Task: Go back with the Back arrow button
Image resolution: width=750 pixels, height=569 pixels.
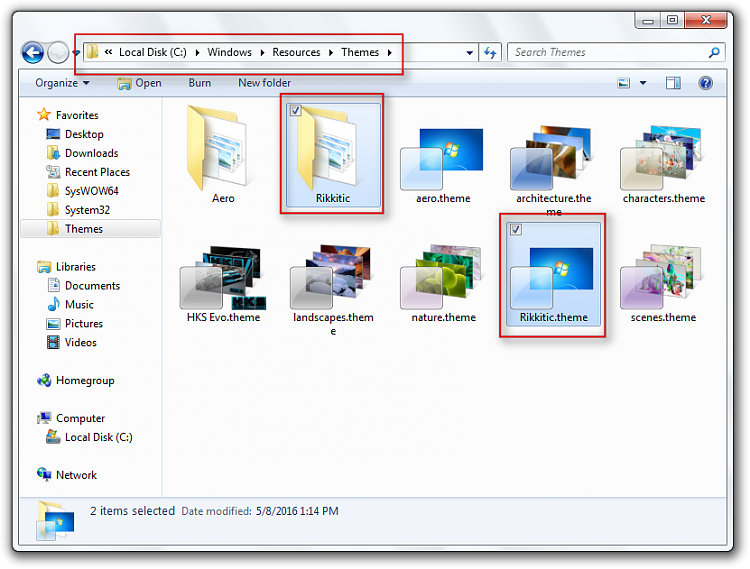Action: tap(33, 52)
